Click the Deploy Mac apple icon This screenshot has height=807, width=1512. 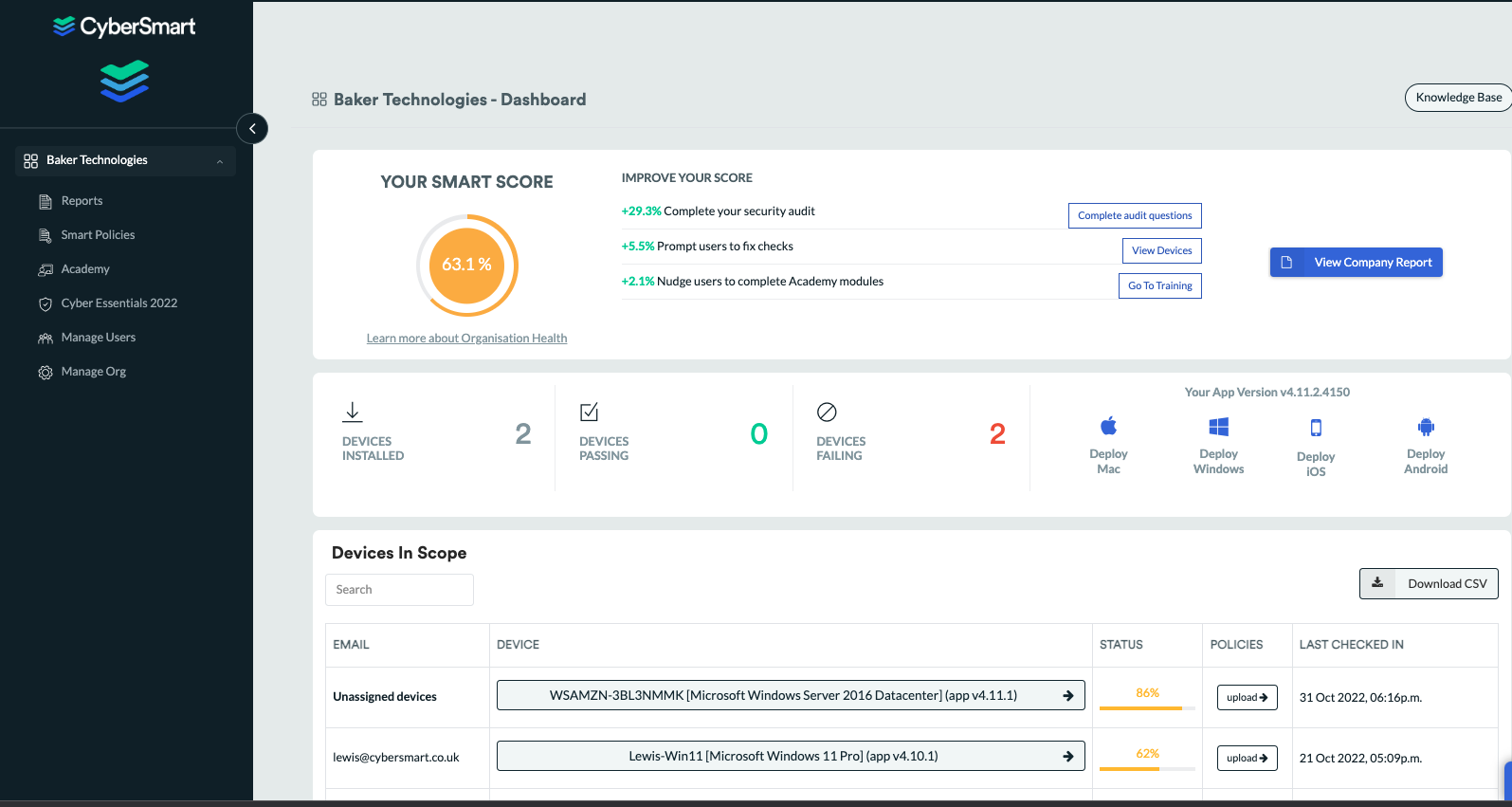pyautogui.click(x=1108, y=426)
